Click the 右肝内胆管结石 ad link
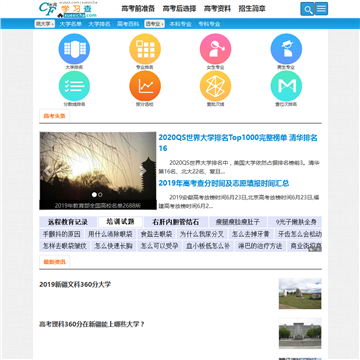The width and height of the screenshot is (360, 360). coord(176,222)
